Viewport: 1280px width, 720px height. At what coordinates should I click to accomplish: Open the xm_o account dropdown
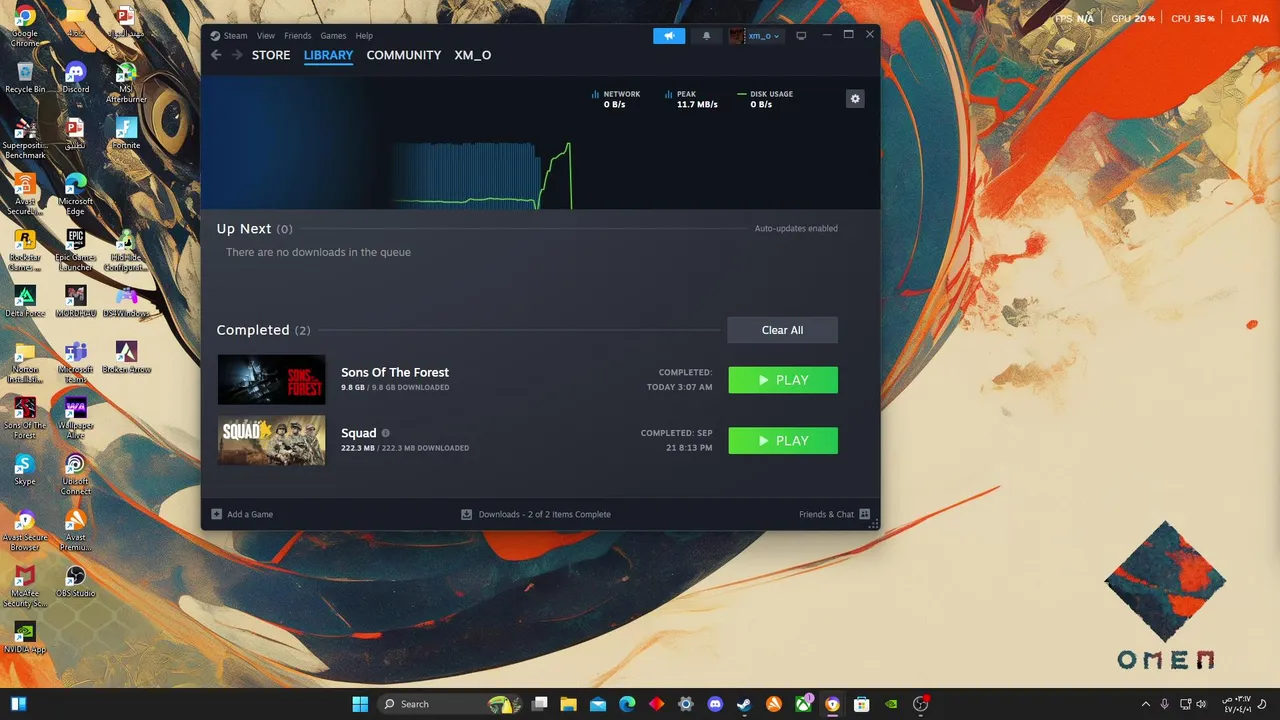[x=755, y=36]
